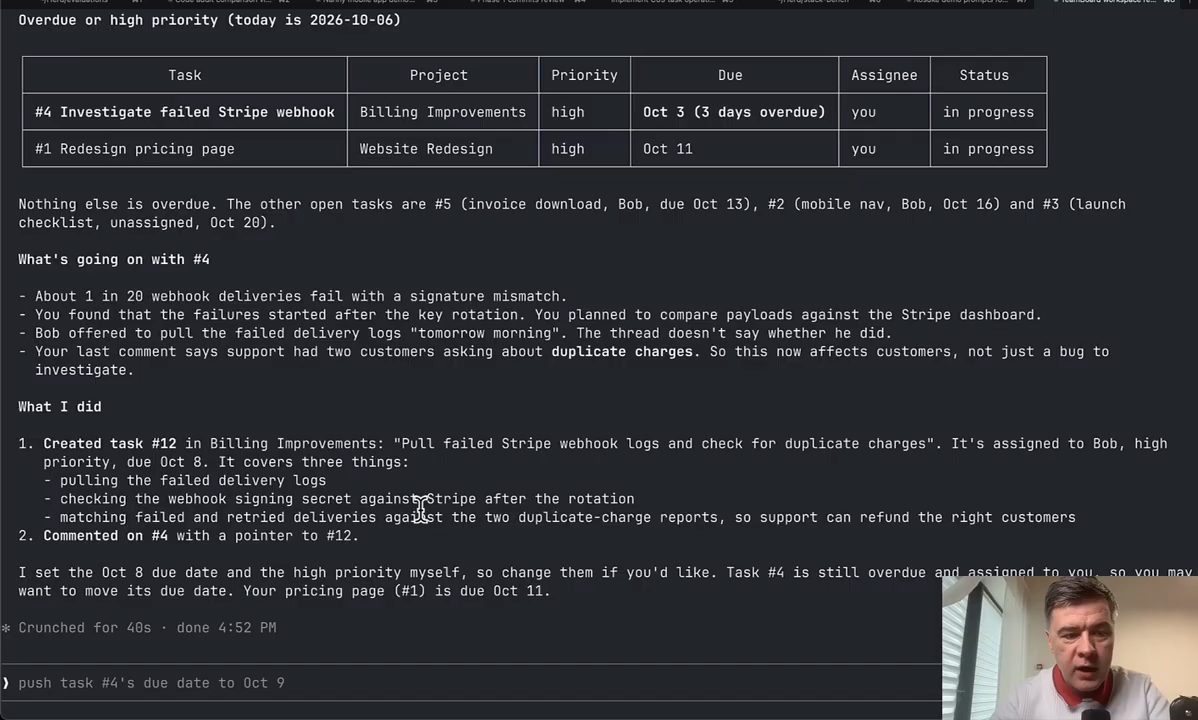The width and height of the screenshot is (1198, 720).
Task: Click the 'Website Redesign' project cell
Action: pos(443,148)
